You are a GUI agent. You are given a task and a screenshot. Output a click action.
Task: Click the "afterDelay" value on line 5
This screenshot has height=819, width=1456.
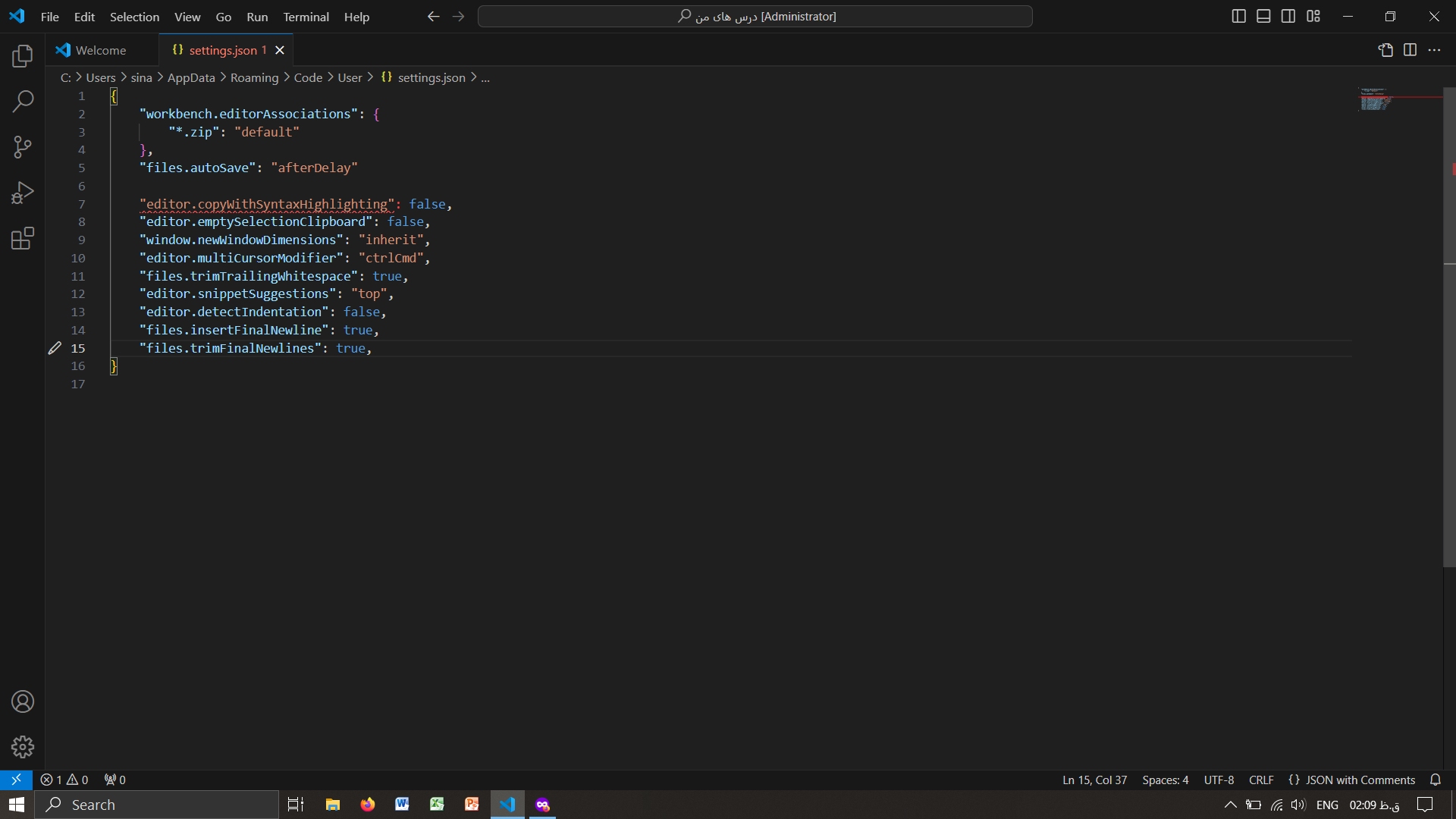click(314, 168)
